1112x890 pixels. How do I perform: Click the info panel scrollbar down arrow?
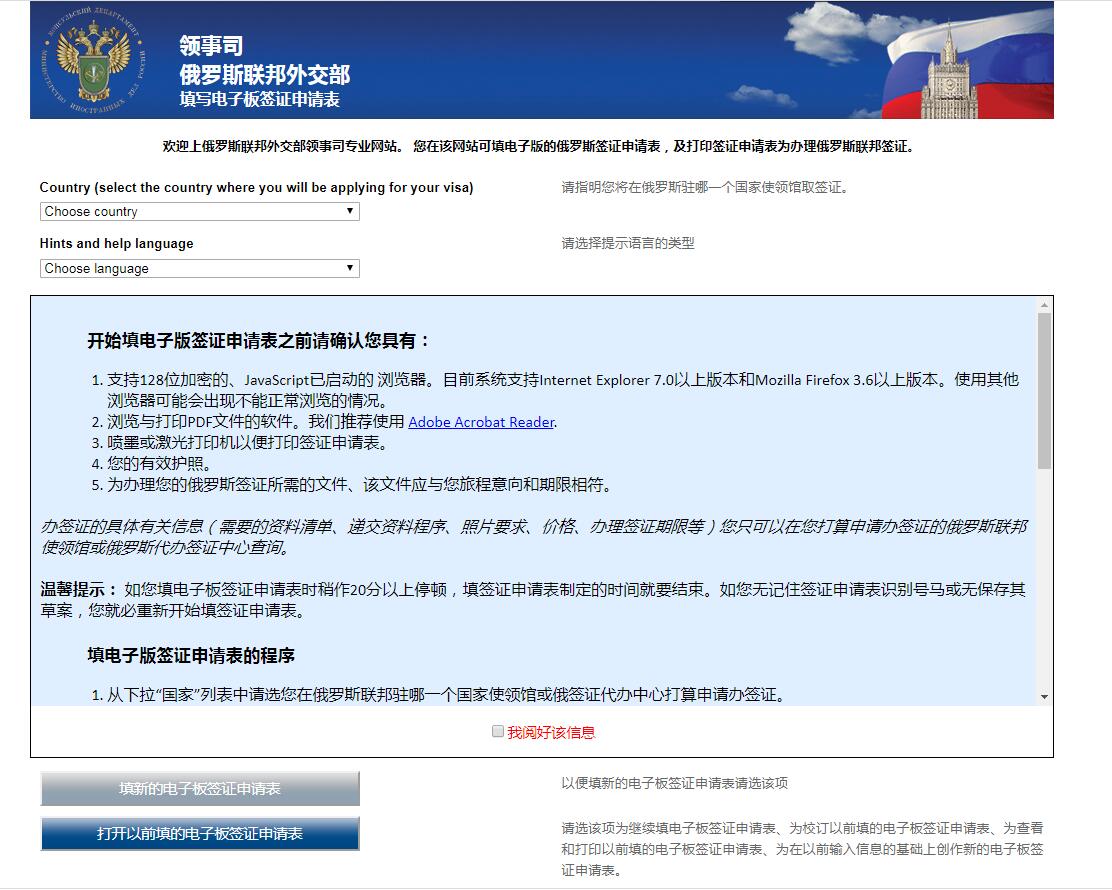(1043, 695)
